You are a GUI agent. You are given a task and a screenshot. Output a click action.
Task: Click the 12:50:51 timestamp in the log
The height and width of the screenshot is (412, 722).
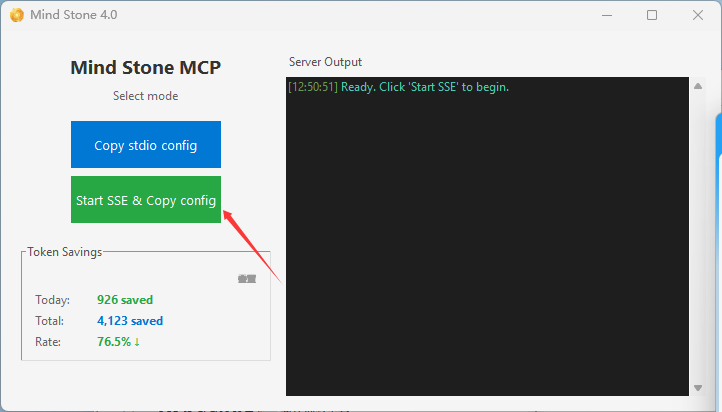tap(313, 87)
